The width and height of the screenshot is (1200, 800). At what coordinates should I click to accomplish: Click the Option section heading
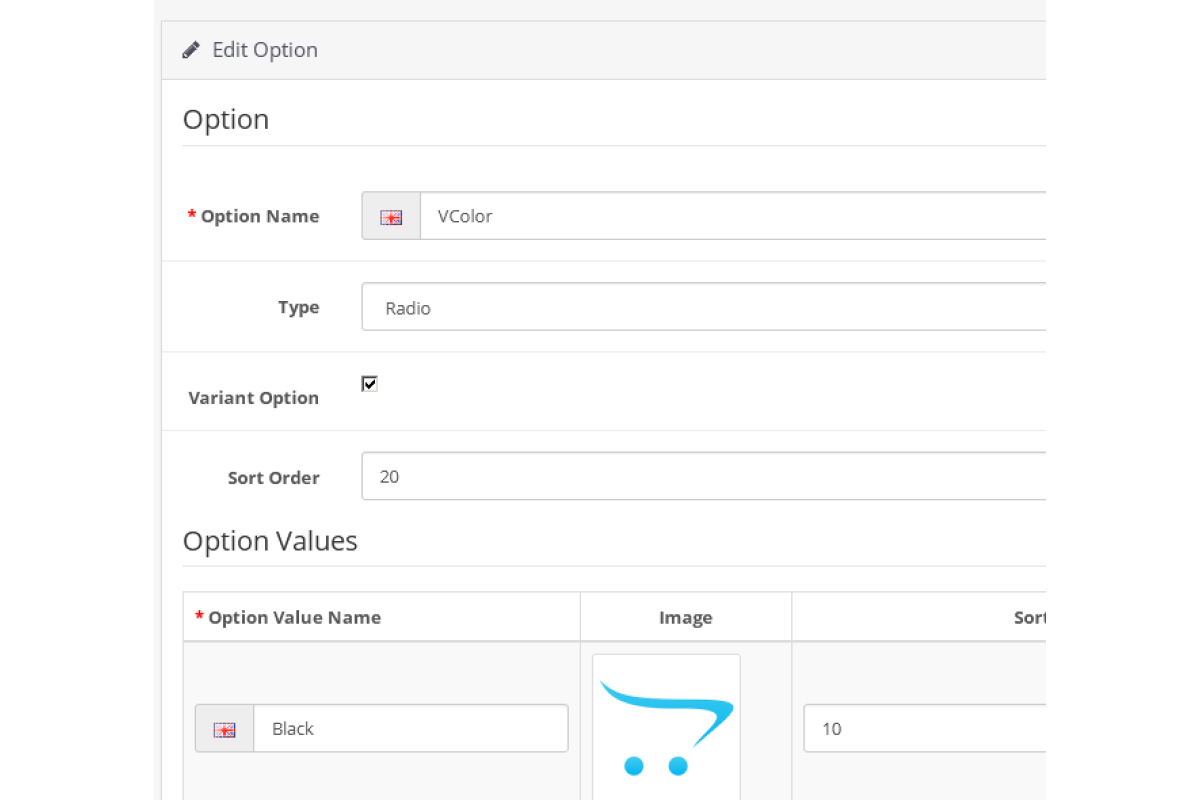(225, 119)
